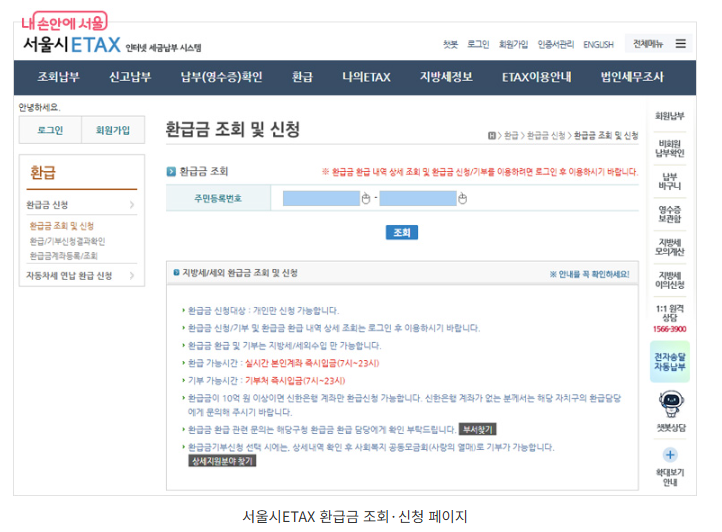
Task: Click the 부서찾기 button
Action: point(477,429)
